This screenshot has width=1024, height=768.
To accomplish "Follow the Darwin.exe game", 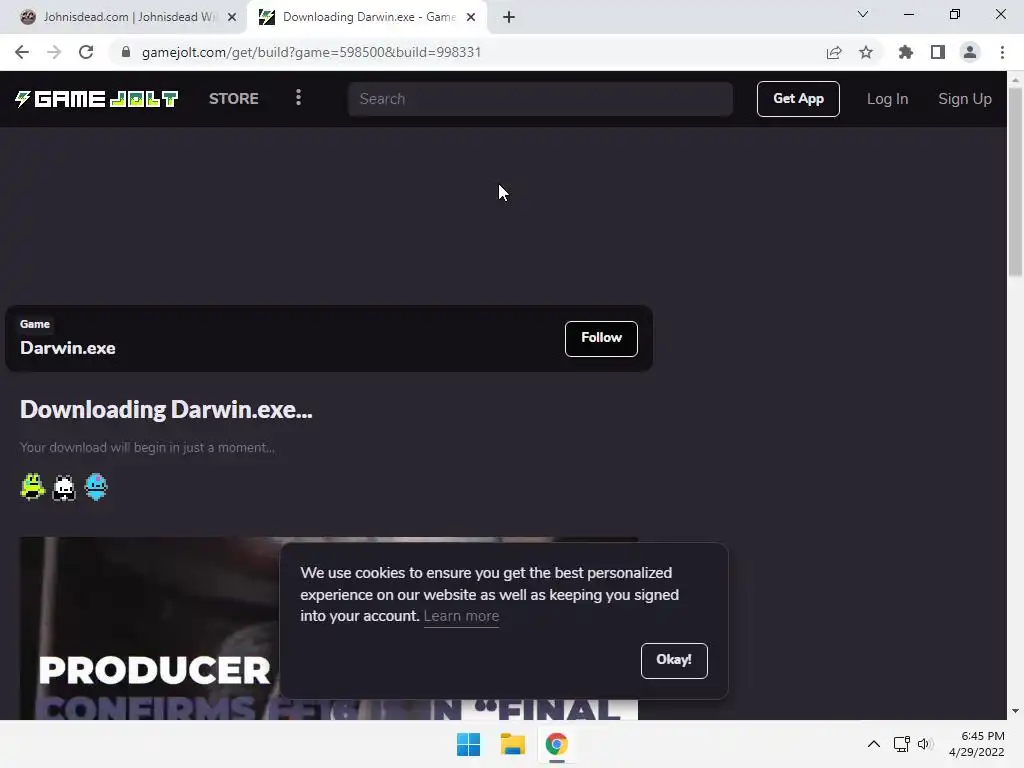I will tap(601, 338).
